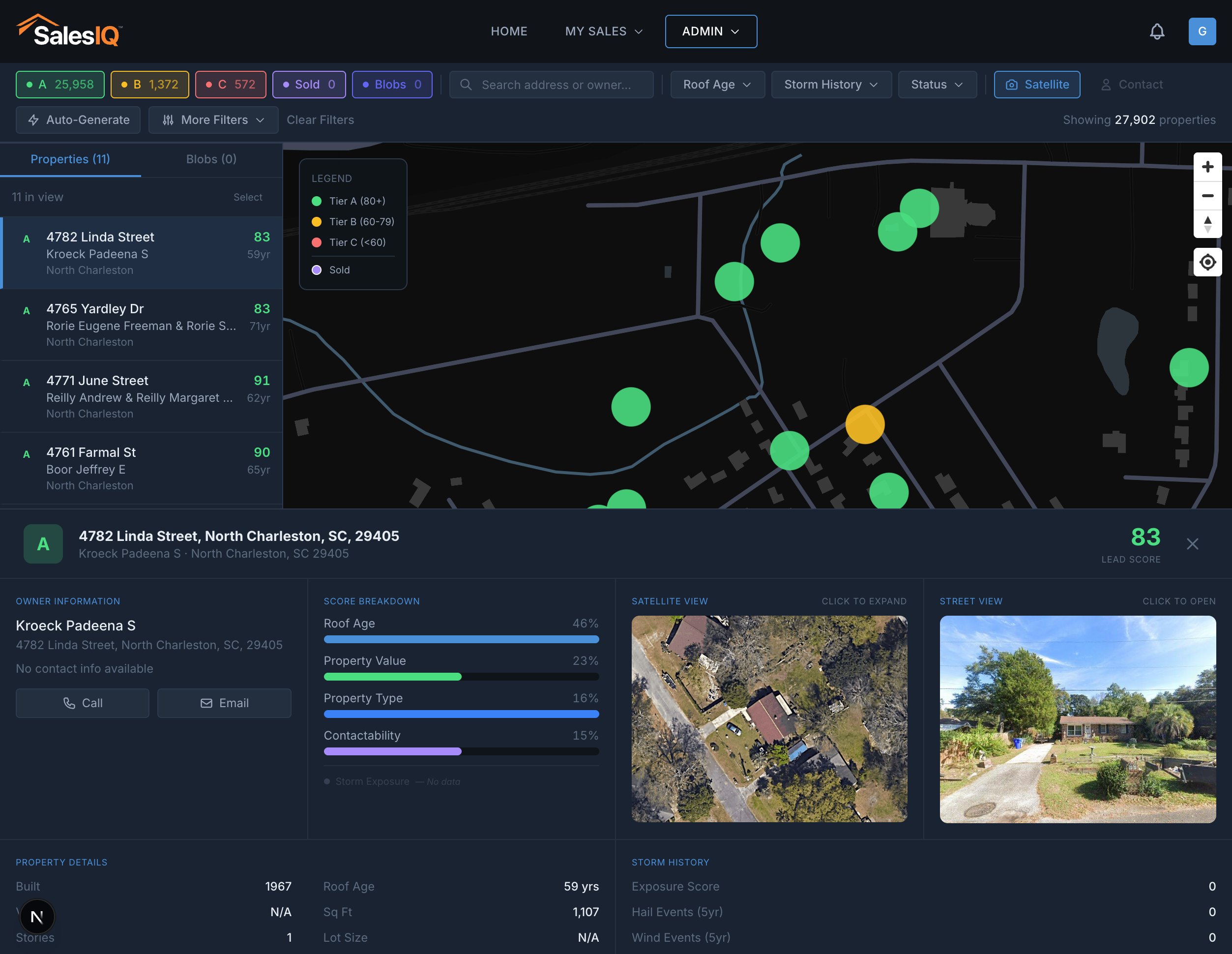This screenshot has width=1232, height=954.
Task: Select the Auto-Generate lightning icon
Action: (x=34, y=119)
